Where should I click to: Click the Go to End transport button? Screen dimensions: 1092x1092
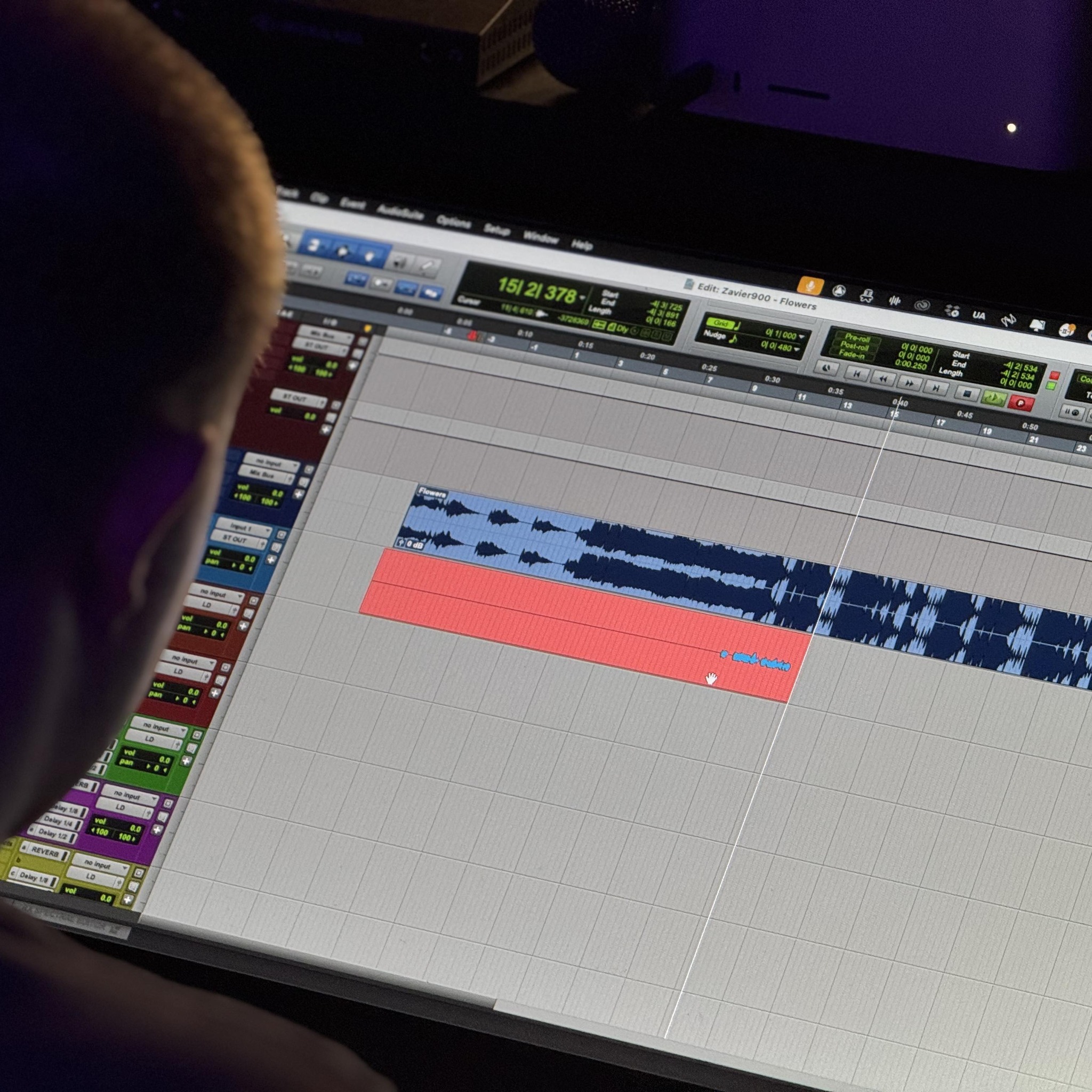coord(936,388)
